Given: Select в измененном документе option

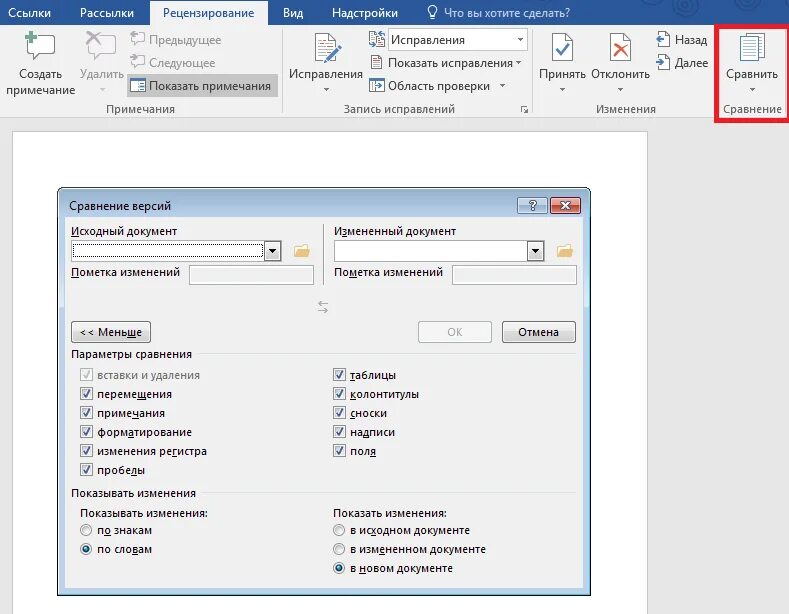Looking at the screenshot, I should [x=339, y=549].
